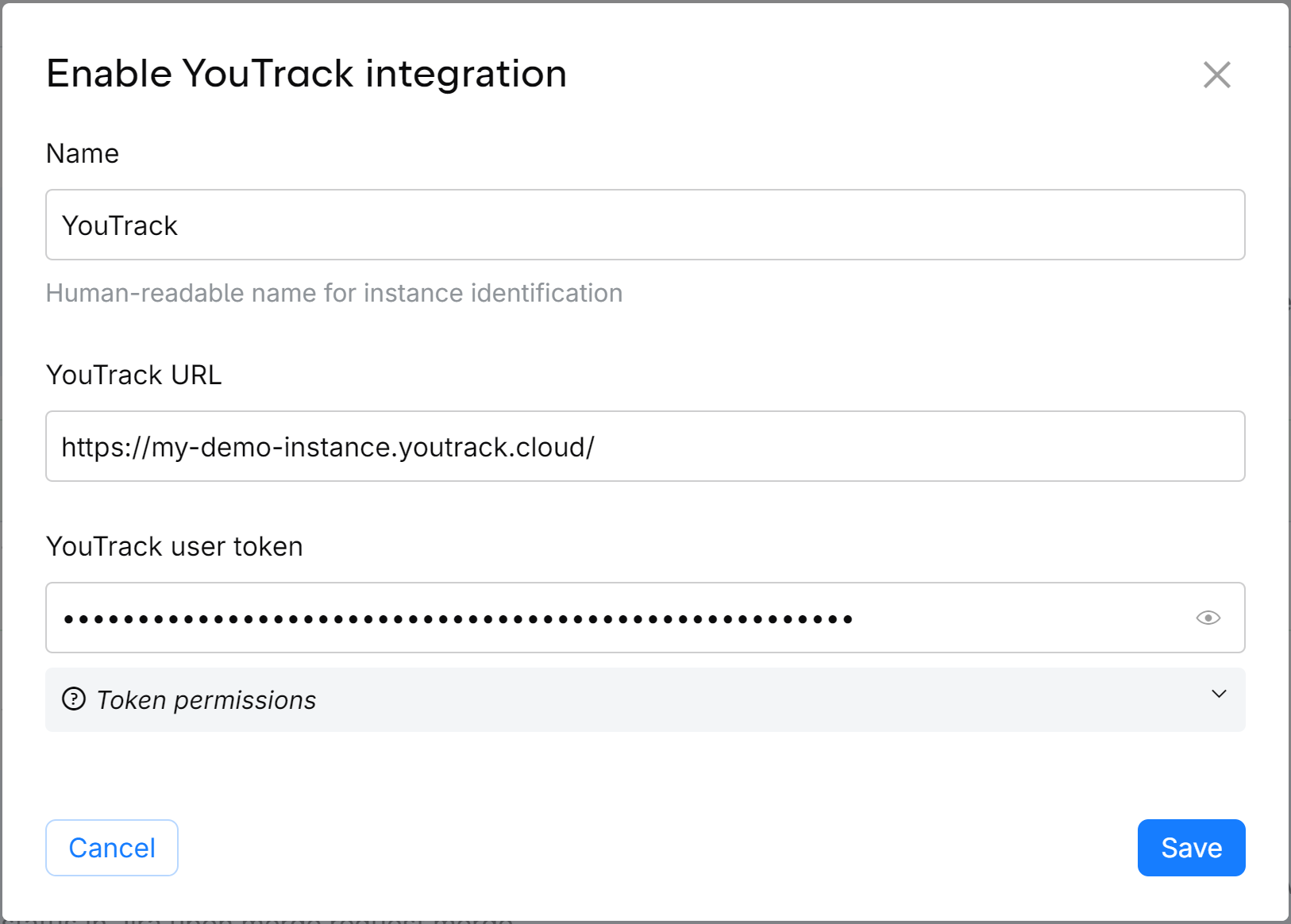The image size is (1291, 924).
Task: Click the masked dots of the user token
Action: (458, 618)
